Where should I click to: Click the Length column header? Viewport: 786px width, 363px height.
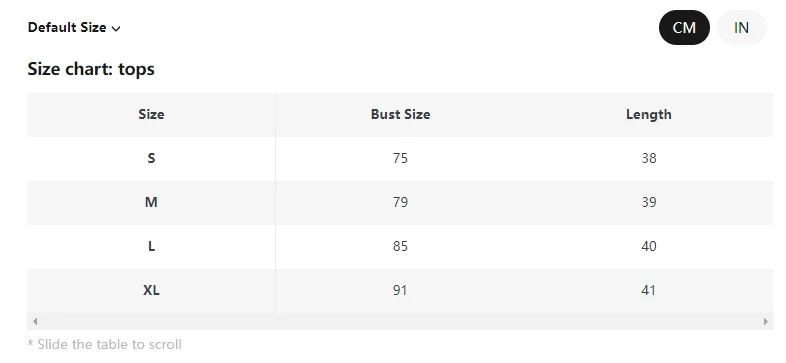click(x=649, y=114)
